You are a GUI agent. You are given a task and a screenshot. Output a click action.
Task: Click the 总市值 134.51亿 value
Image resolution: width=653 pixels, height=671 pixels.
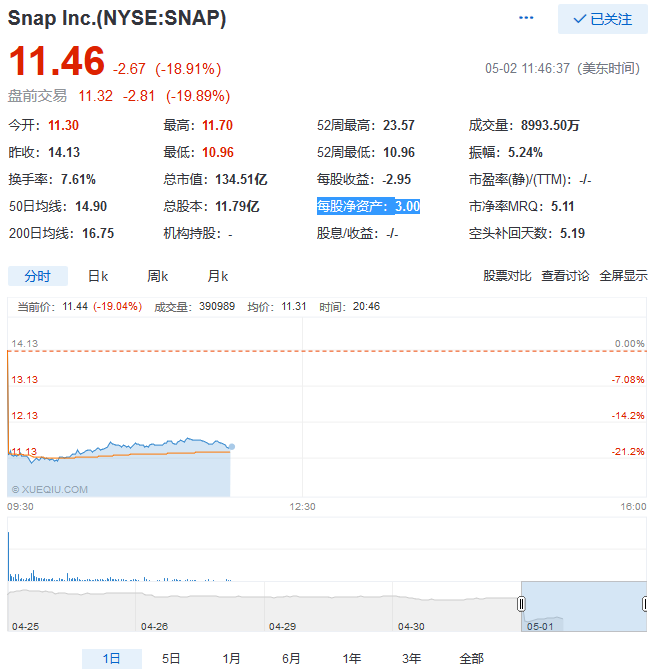point(241,179)
